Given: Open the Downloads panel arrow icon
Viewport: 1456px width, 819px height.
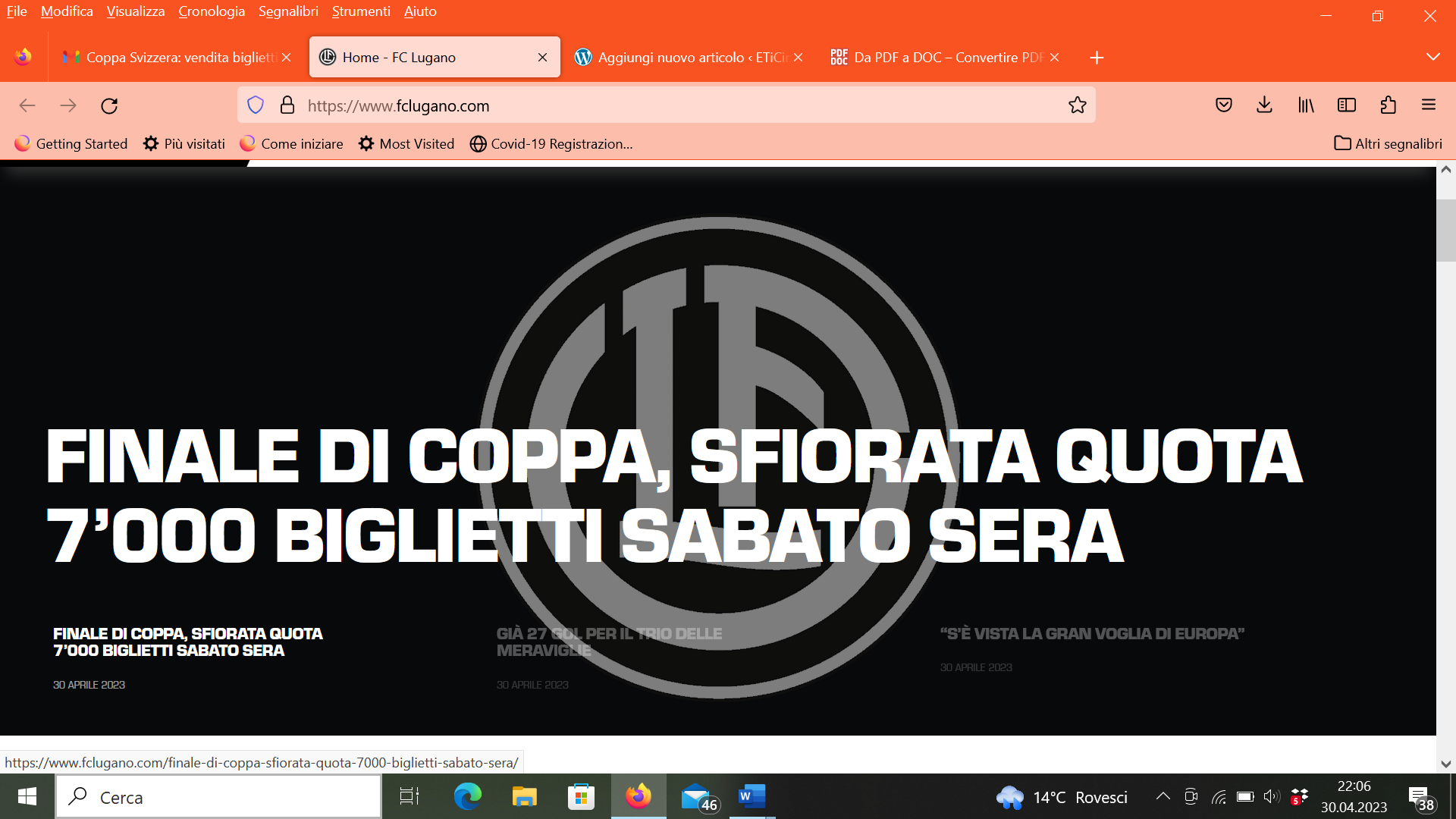Looking at the screenshot, I should click(1264, 105).
